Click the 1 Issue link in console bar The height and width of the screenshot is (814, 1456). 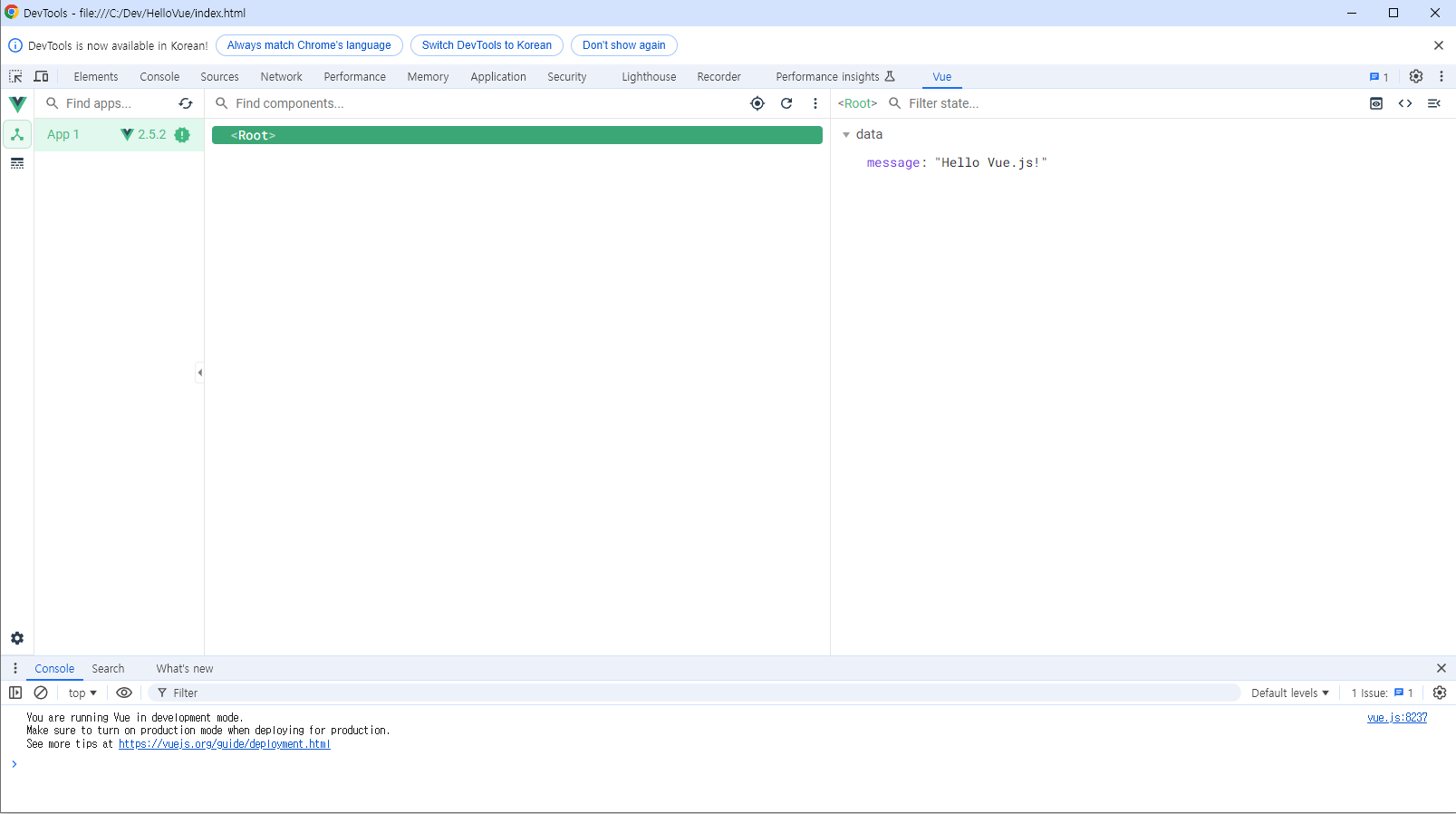(1383, 693)
